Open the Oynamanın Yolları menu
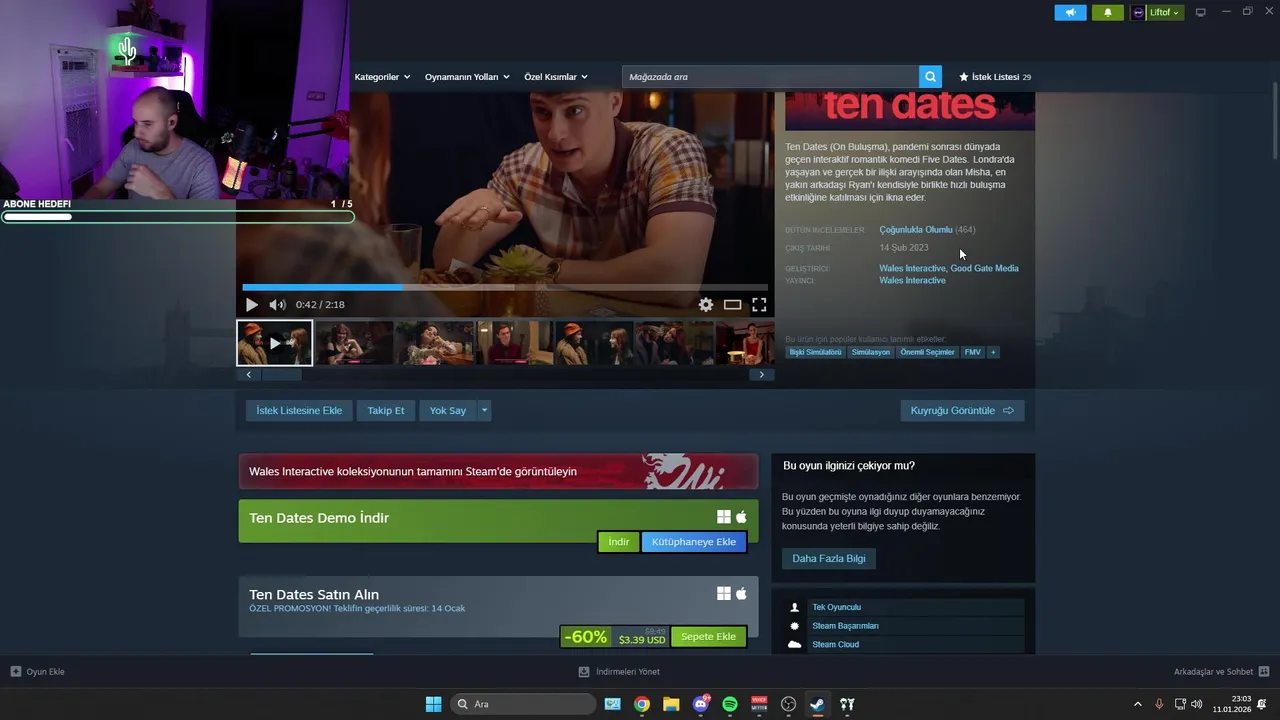 (467, 77)
